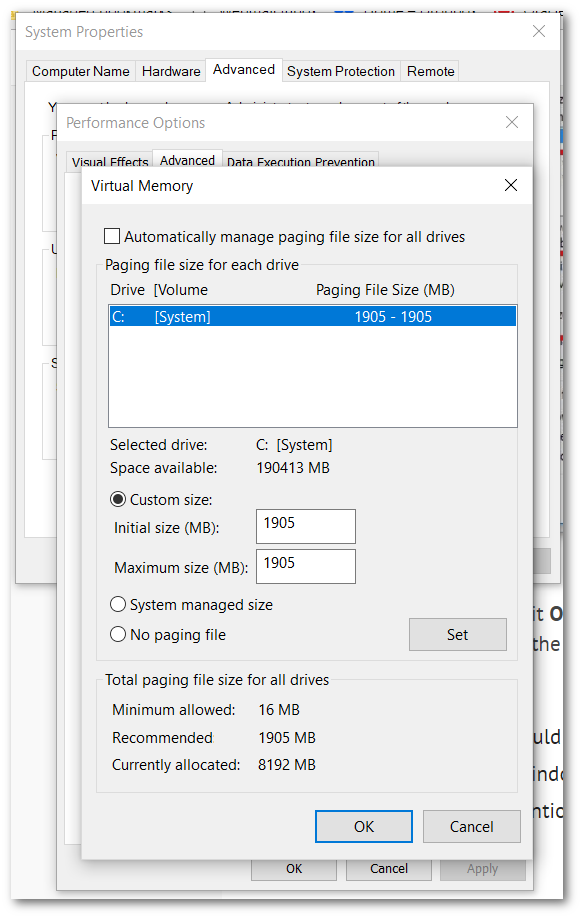Click the 190413 MB space available value
The width and height of the screenshot is (582, 918).
(x=293, y=468)
